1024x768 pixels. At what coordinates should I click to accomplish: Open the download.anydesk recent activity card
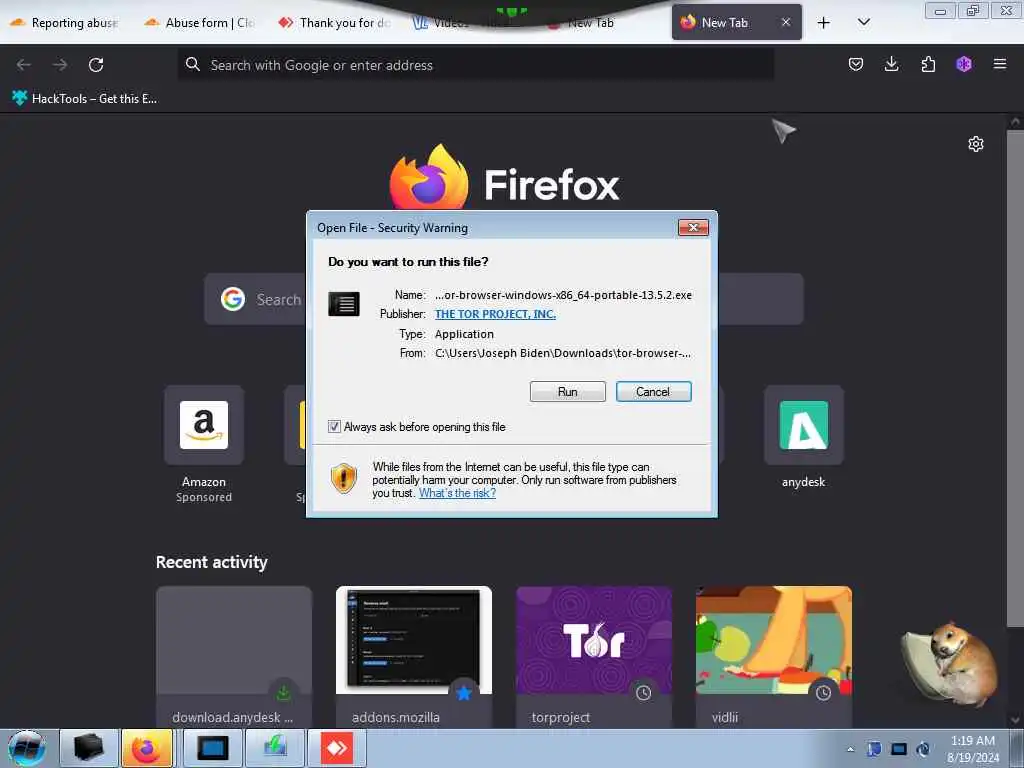(x=234, y=657)
